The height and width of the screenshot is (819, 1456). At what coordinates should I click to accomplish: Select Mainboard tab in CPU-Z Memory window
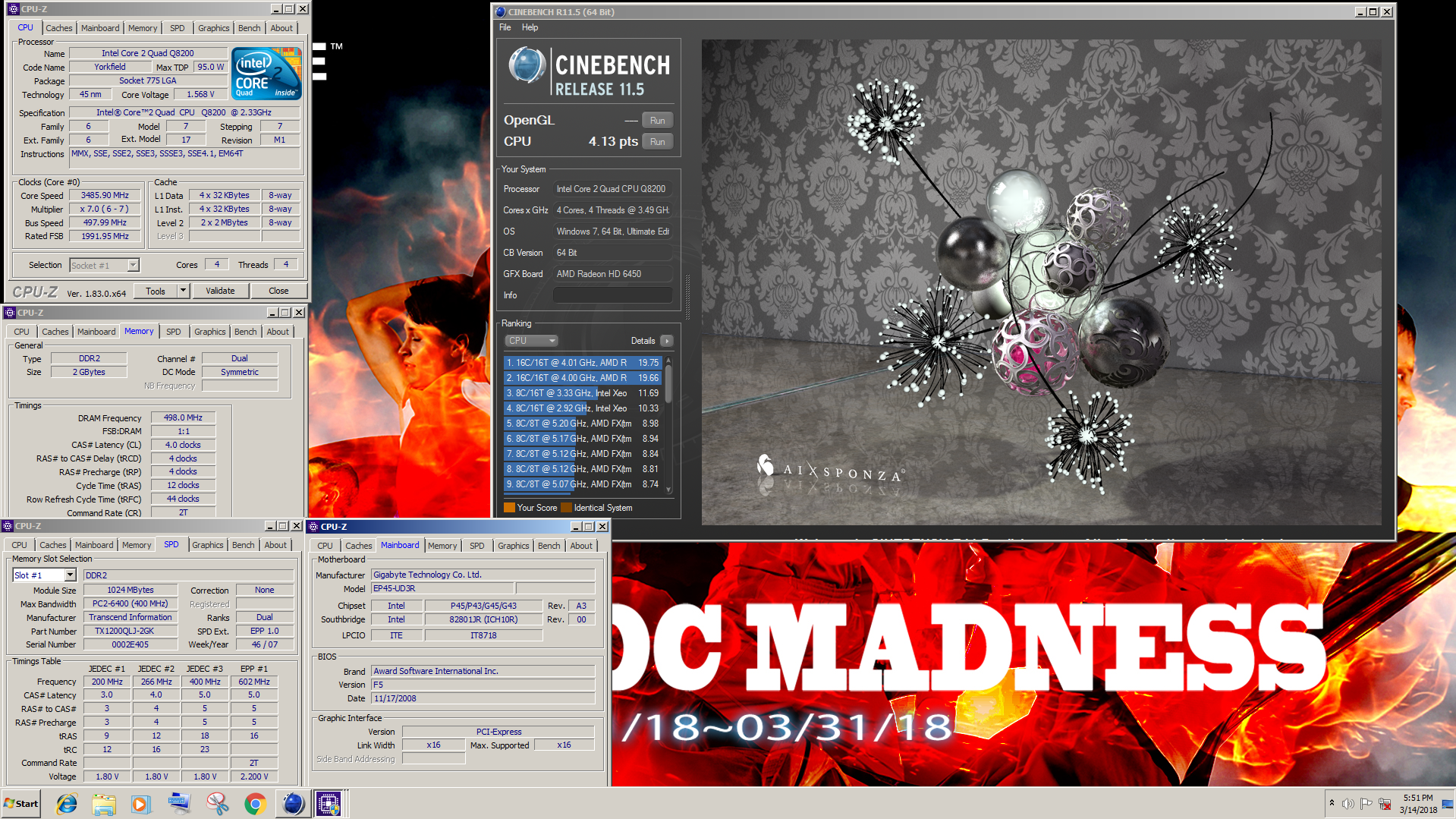[x=96, y=332]
